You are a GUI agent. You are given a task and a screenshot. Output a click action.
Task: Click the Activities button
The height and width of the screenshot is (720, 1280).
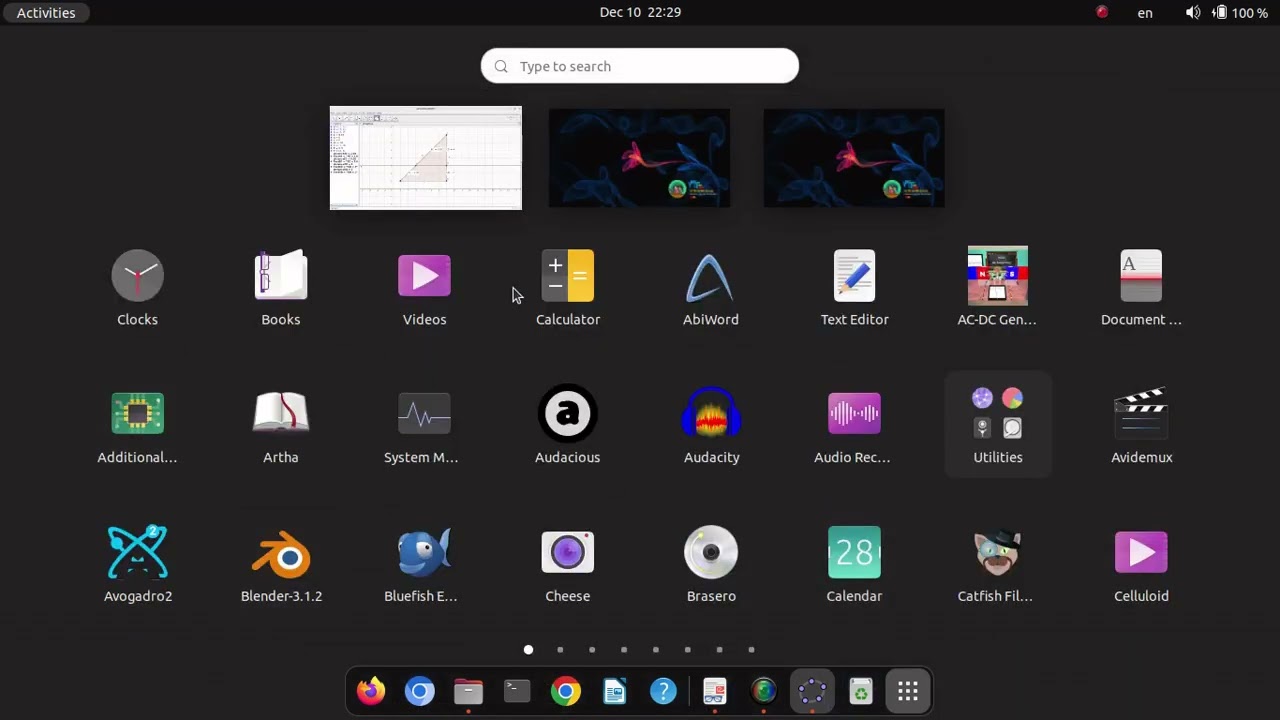46,12
